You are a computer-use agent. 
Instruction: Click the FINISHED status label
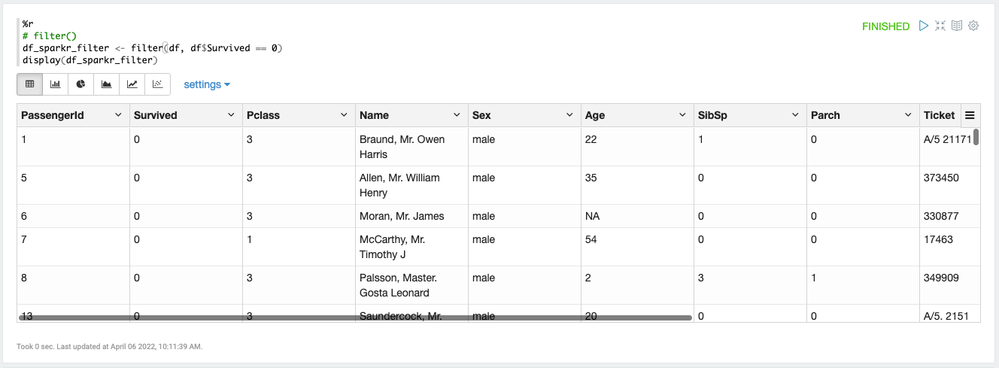pyautogui.click(x=886, y=26)
